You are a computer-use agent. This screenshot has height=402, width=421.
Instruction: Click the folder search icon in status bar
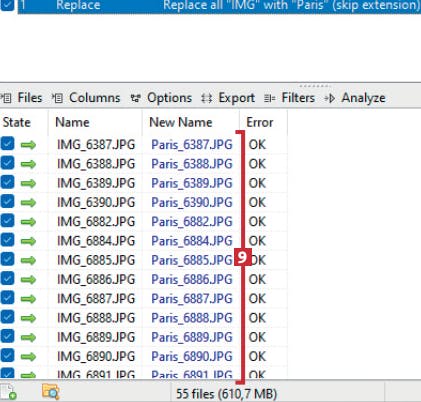point(50,391)
